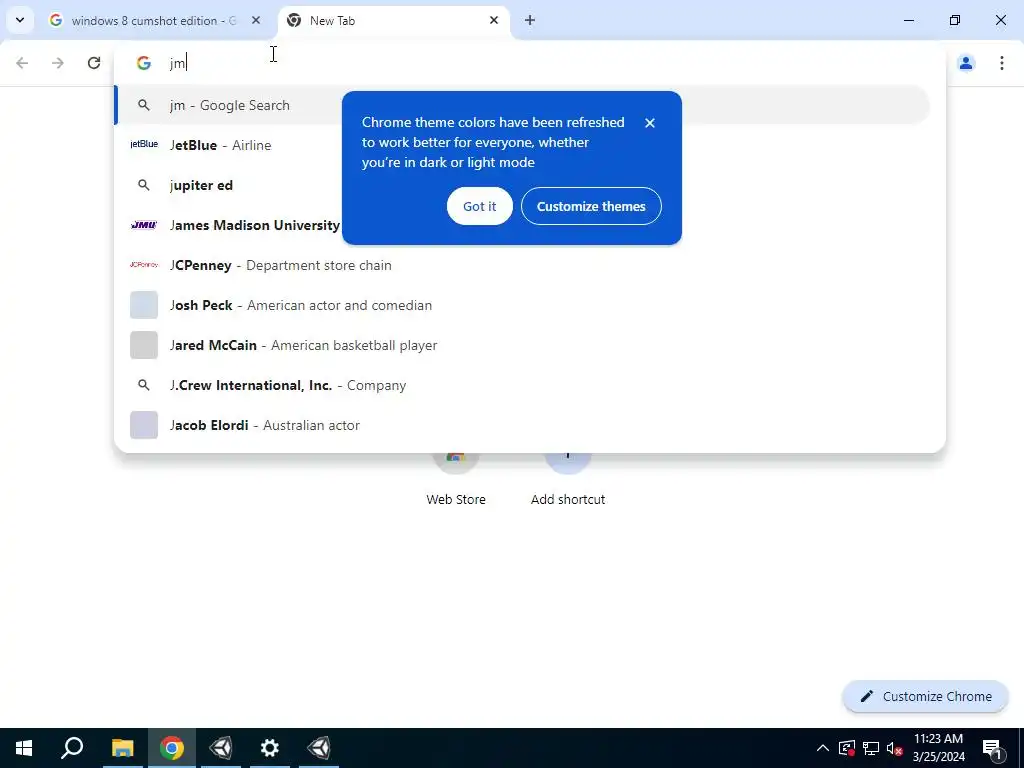Switch to the windows 8 Google search tab
The width and height of the screenshot is (1024, 768).
[152, 20]
